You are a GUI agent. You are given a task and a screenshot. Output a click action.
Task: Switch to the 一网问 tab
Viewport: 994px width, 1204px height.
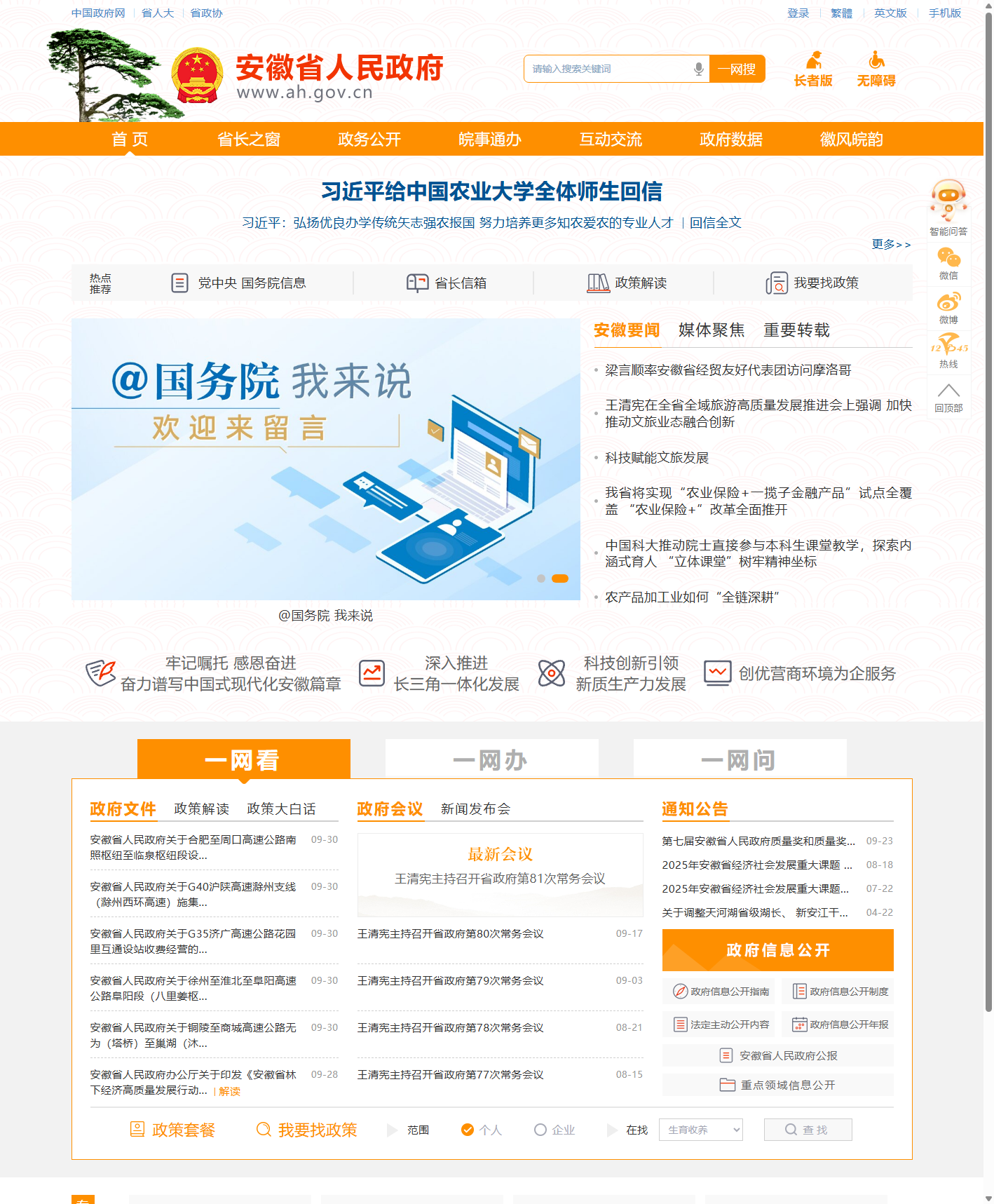[740, 759]
